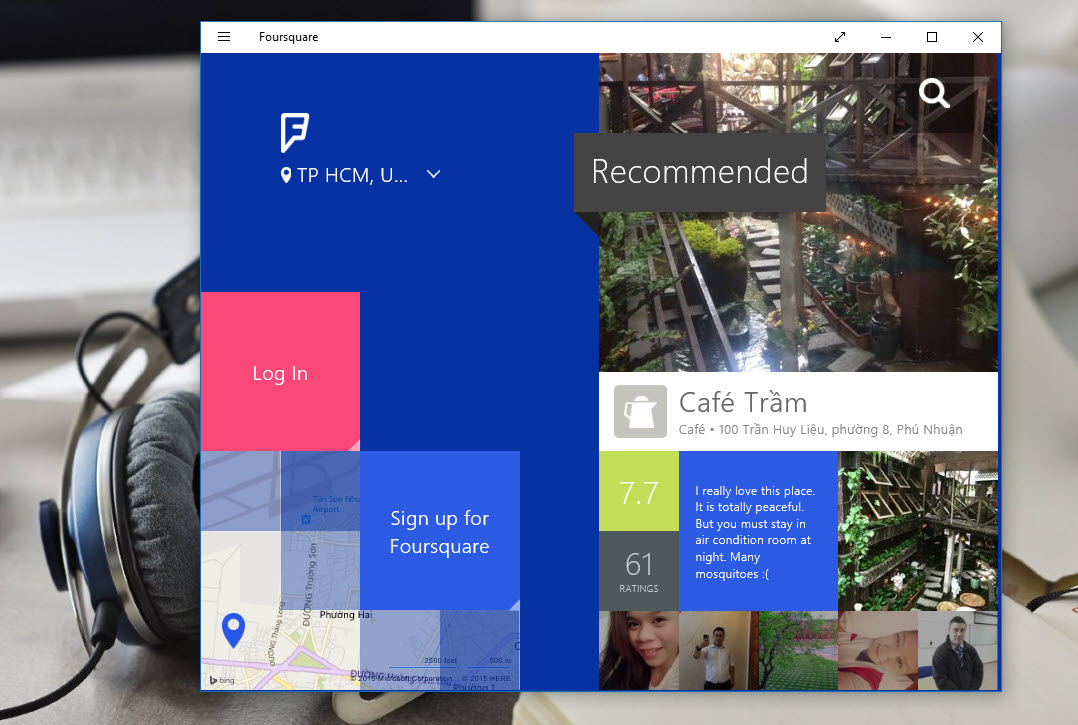Open search with the magnifying glass icon
This screenshot has width=1078, height=725.
[x=934, y=93]
